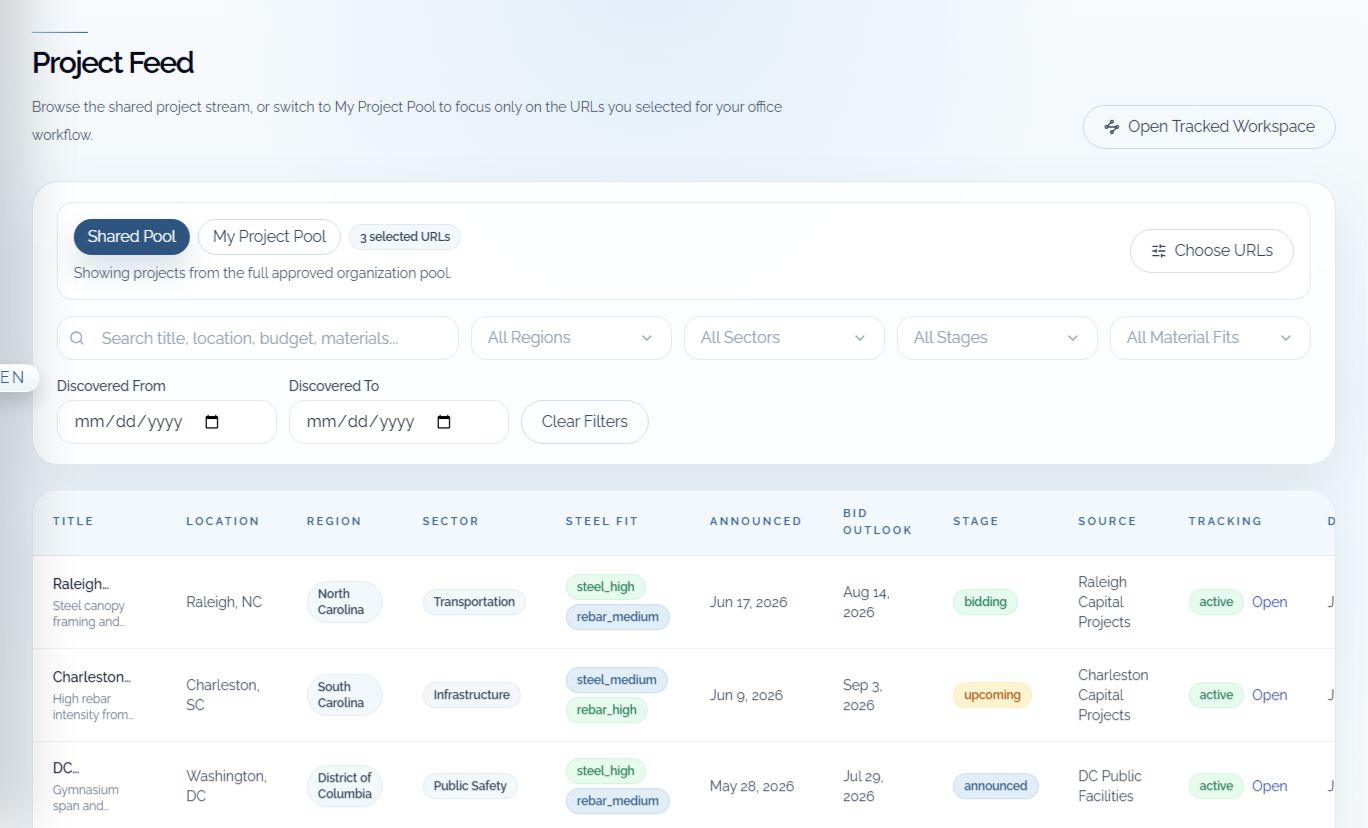Open Discovered To calendar picker icon
1368x828 pixels.
[x=444, y=422]
